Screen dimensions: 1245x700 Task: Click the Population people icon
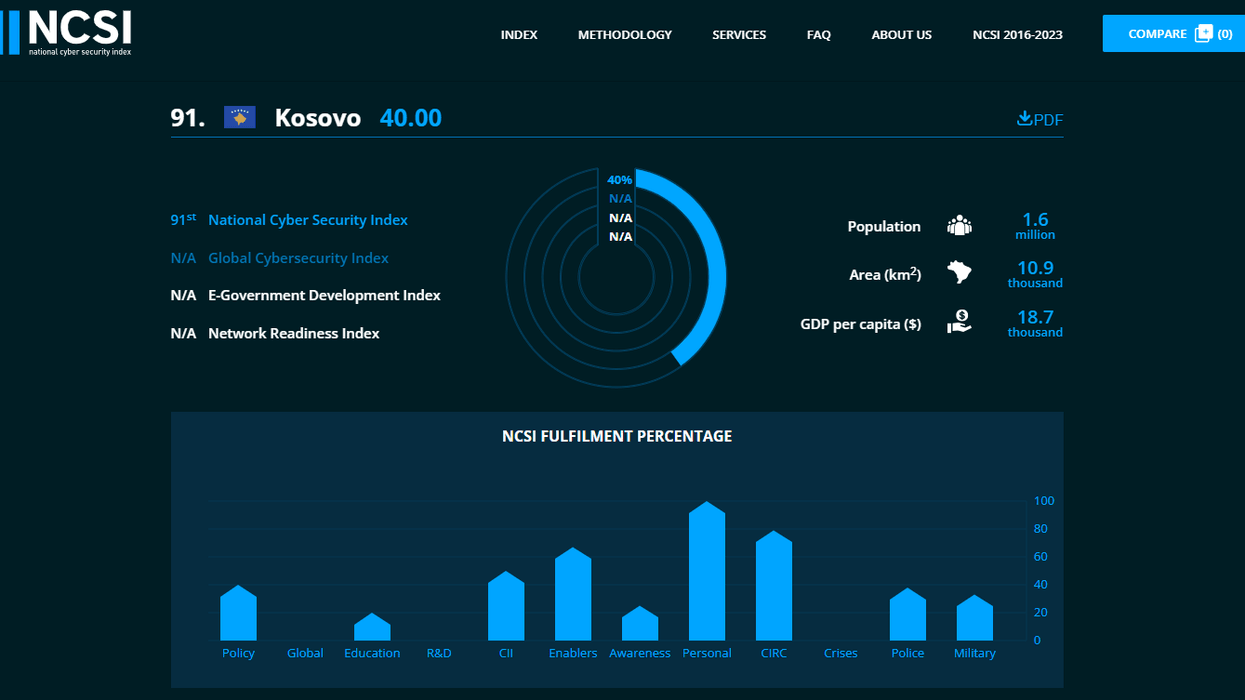click(x=959, y=226)
